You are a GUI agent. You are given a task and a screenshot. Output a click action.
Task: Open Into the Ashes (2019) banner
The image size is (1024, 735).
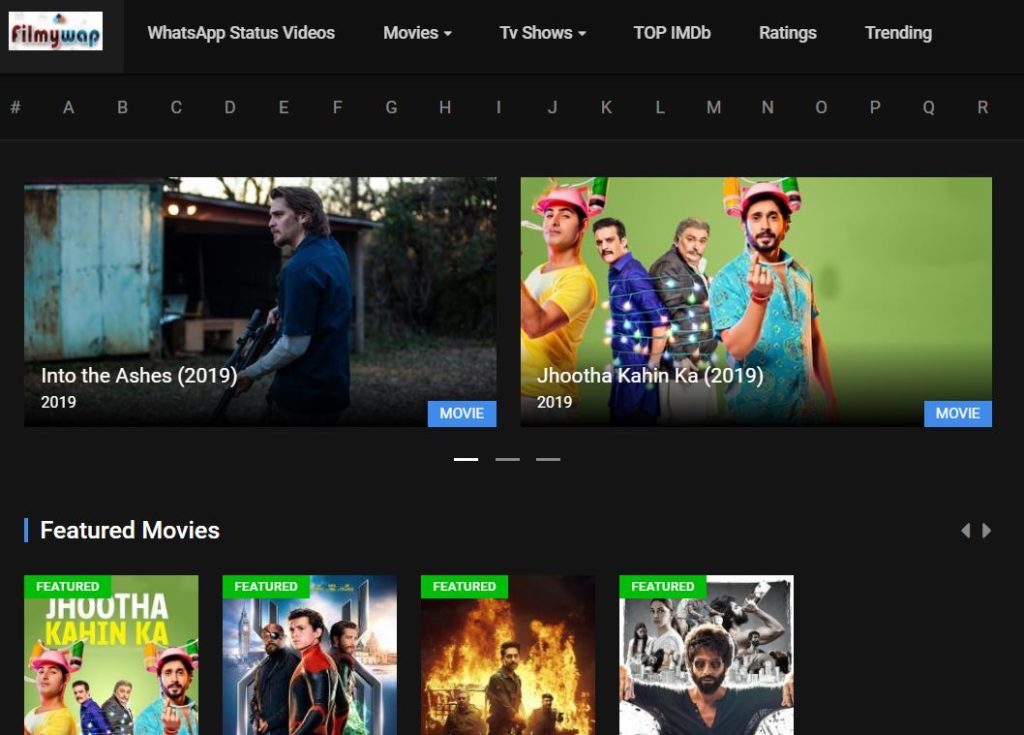click(260, 300)
